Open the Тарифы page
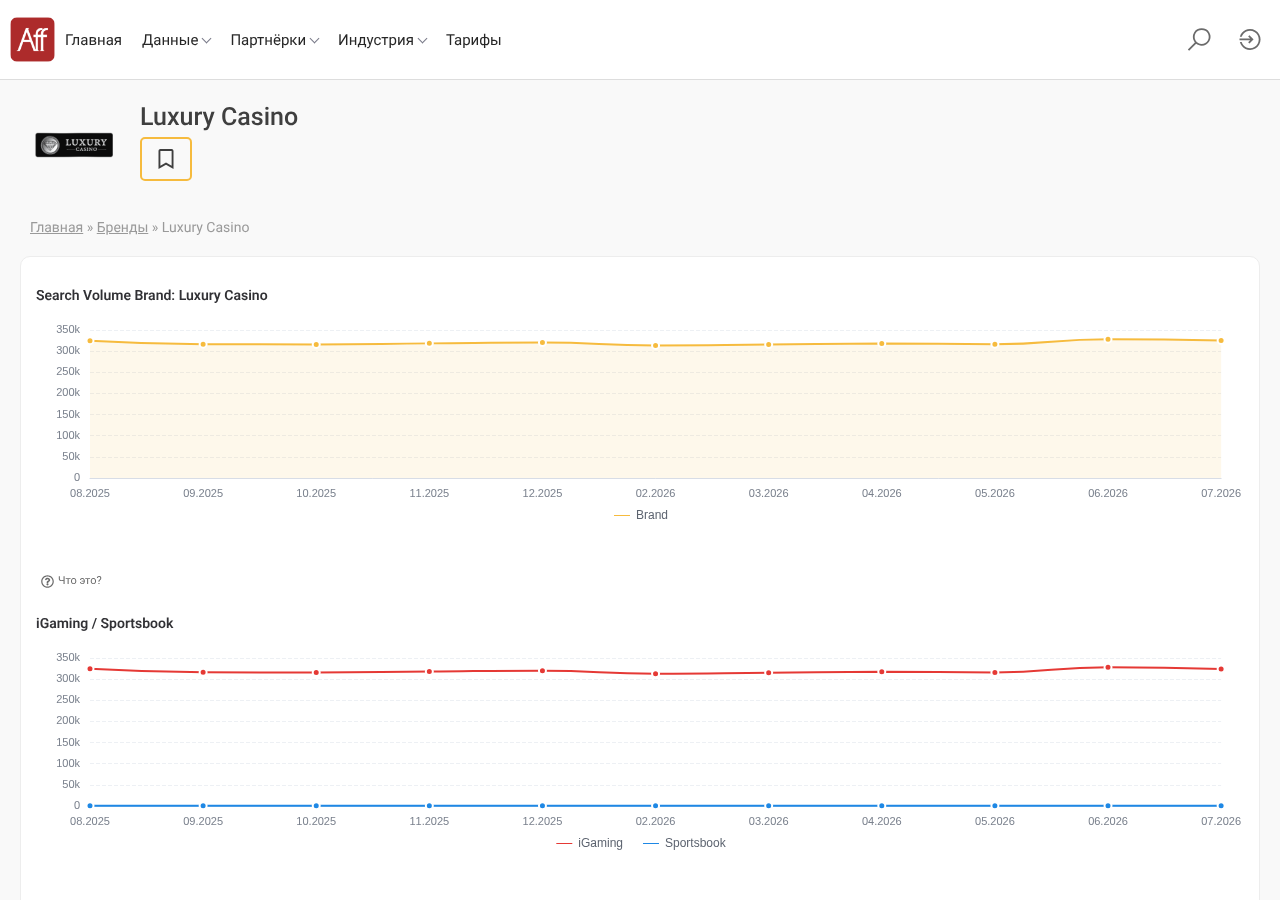The image size is (1280, 900). pyautogui.click(x=474, y=40)
